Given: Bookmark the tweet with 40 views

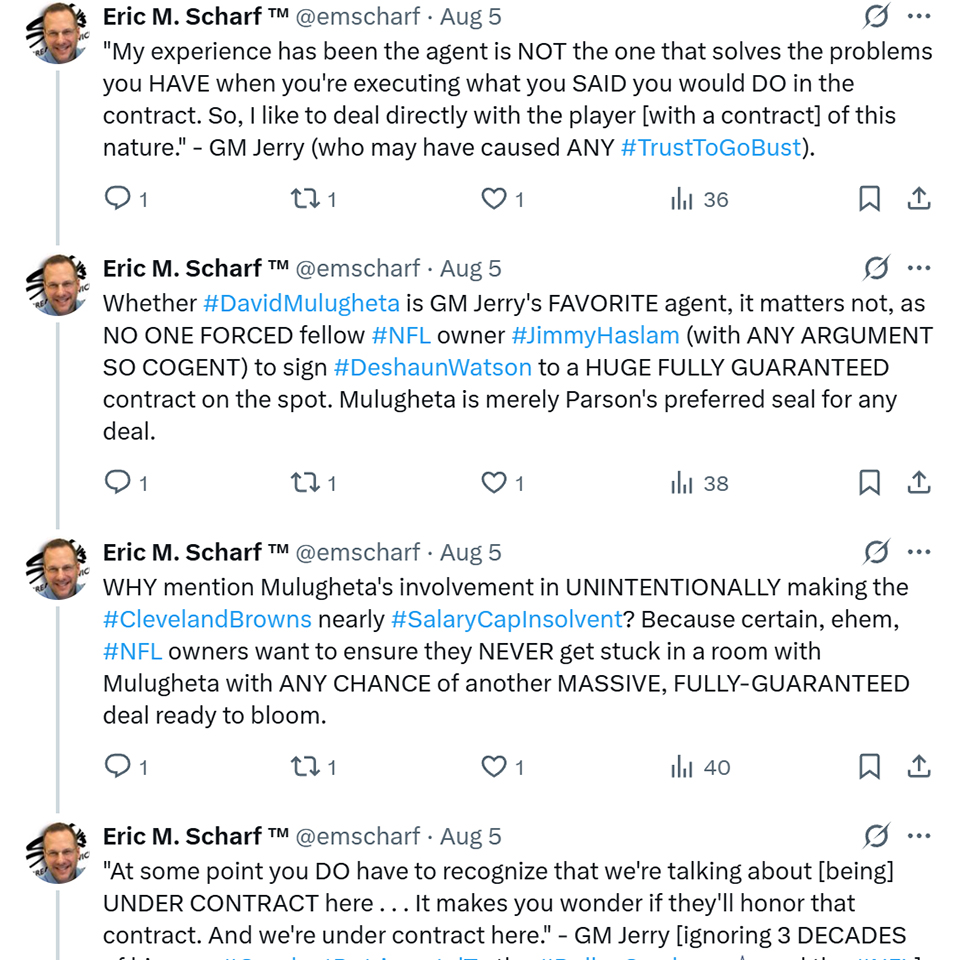Looking at the screenshot, I should [869, 767].
